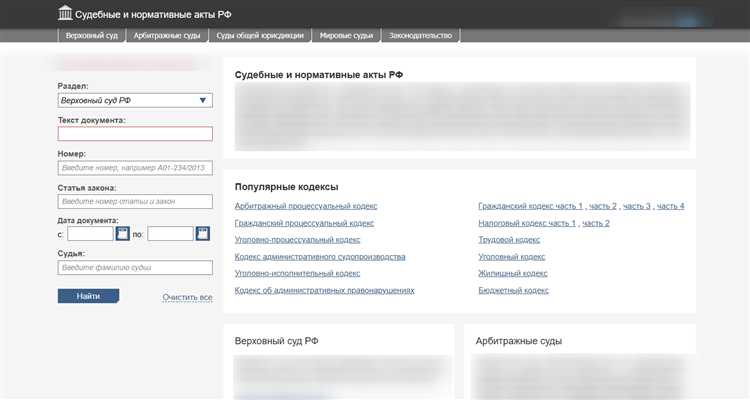Open calendar picker for start date
This screenshot has height=400, width=750.
pos(123,233)
